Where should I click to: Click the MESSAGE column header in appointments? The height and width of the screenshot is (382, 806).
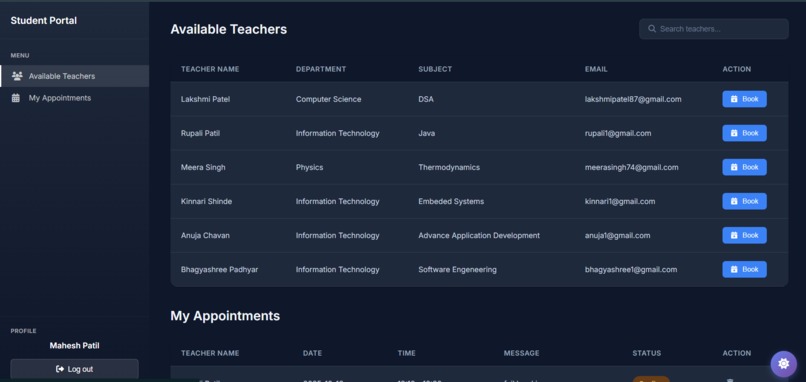(521, 353)
